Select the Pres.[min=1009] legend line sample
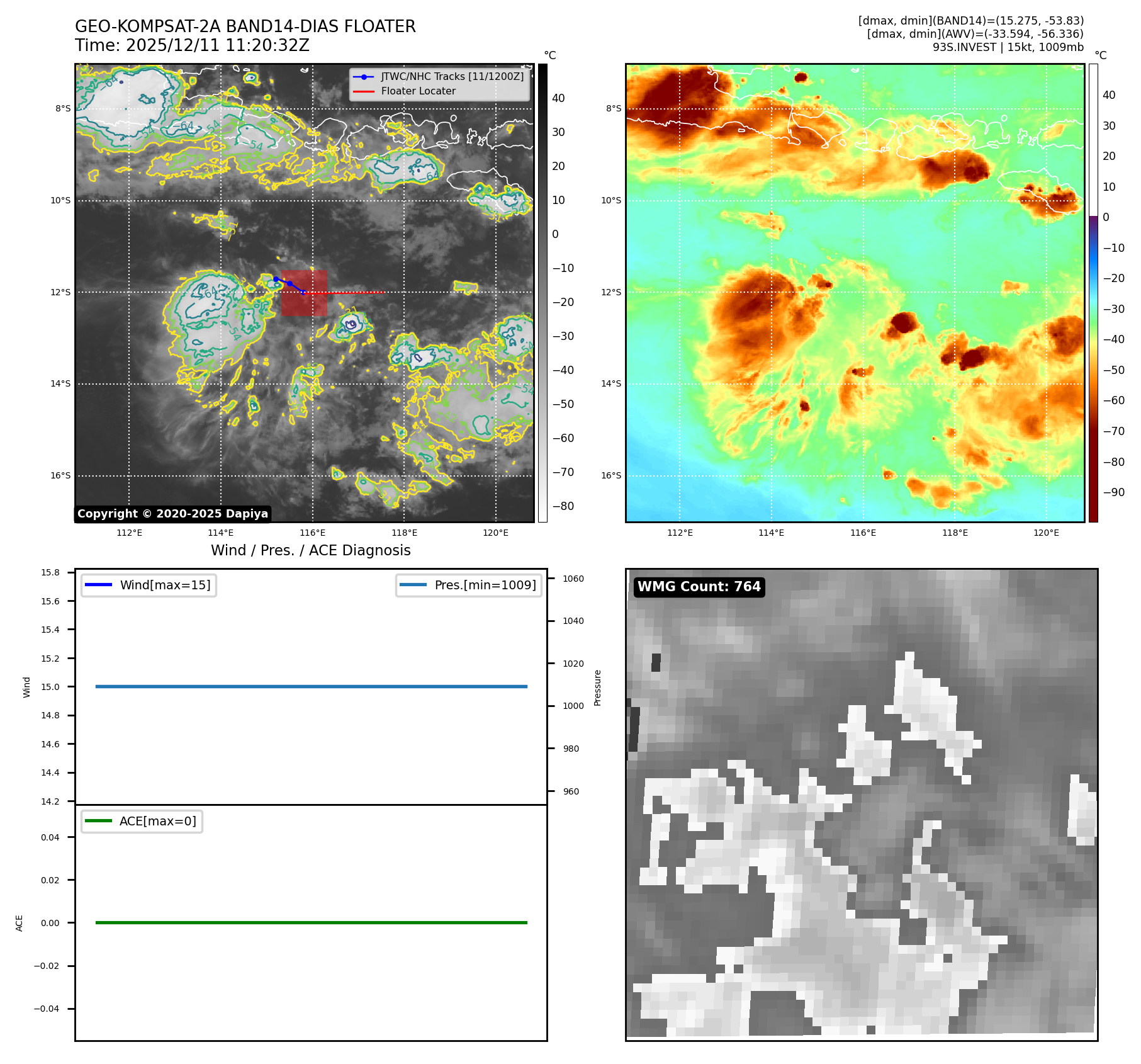The height and width of the screenshot is (1064, 1141). (x=413, y=585)
